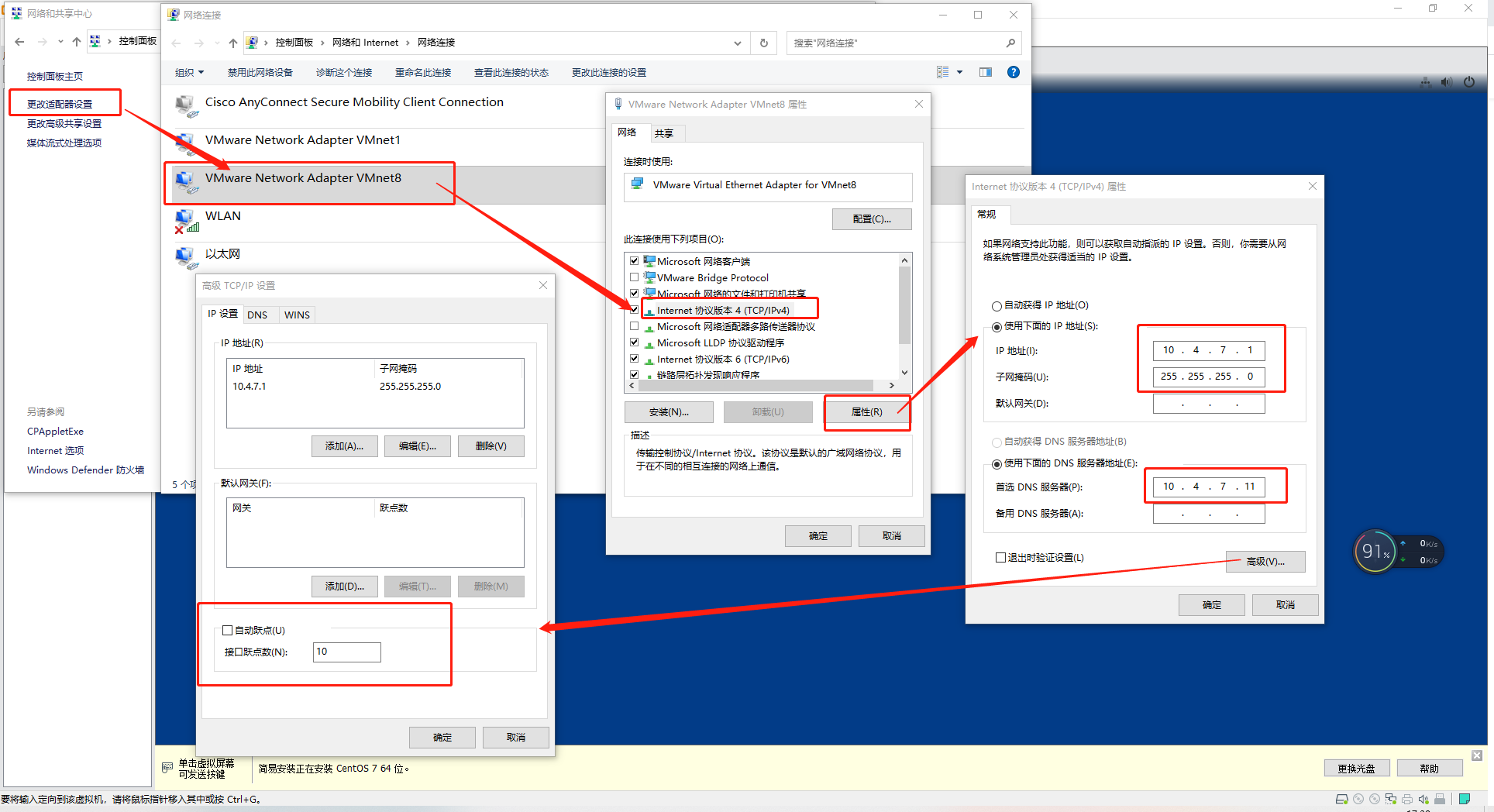Select 使用下面的 DNS 服务器地址 radio button
Viewport: 1494px width, 812px height.
[997, 464]
